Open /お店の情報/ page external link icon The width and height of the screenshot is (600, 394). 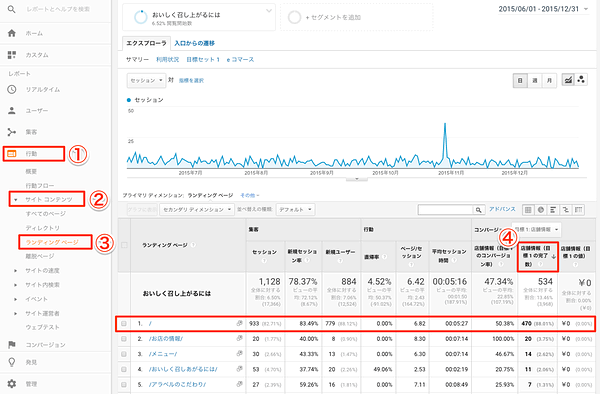240,338
